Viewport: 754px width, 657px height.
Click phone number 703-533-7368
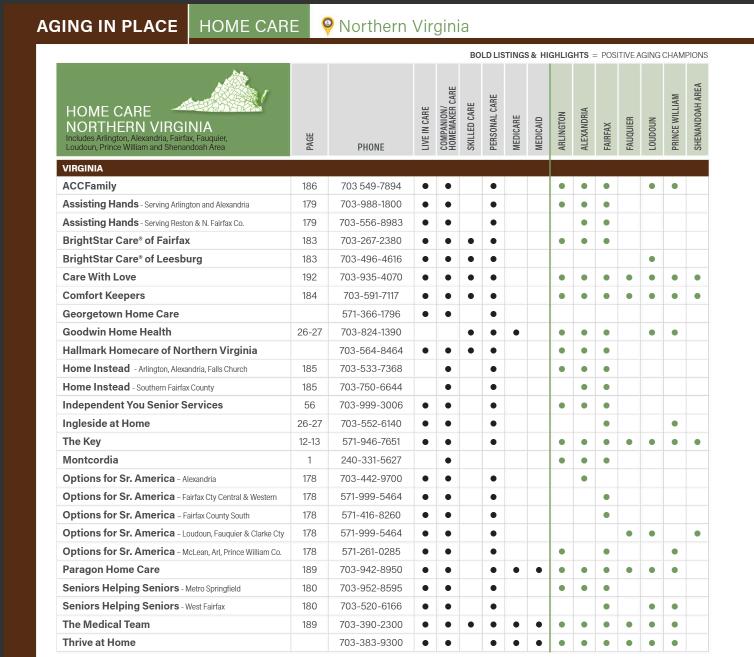point(371,369)
